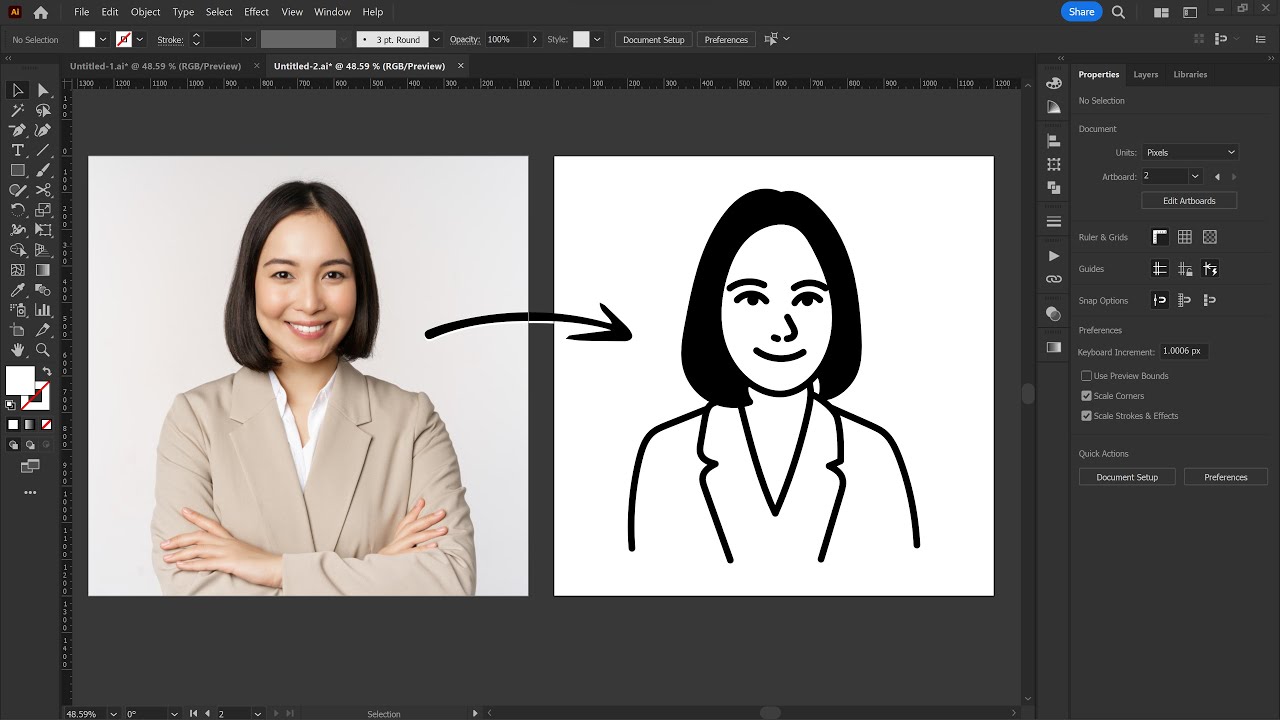Select the Gradient tool in toolbar
This screenshot has width=1280, height=720.
coord(43,270)
